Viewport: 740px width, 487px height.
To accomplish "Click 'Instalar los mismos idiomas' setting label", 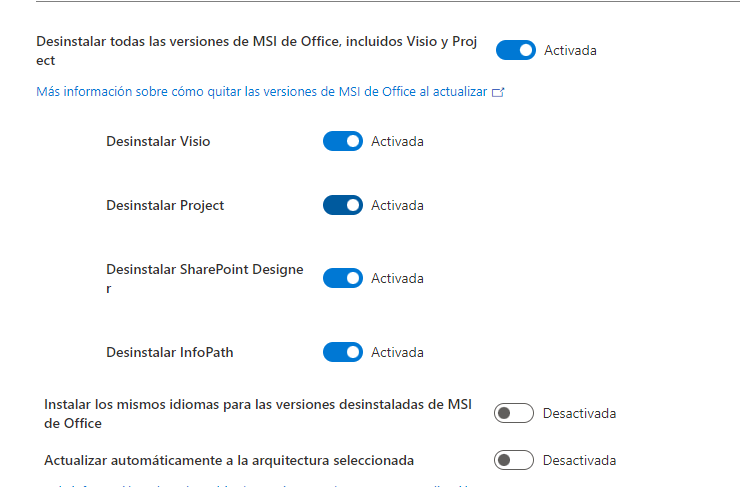I will point(258,414).
